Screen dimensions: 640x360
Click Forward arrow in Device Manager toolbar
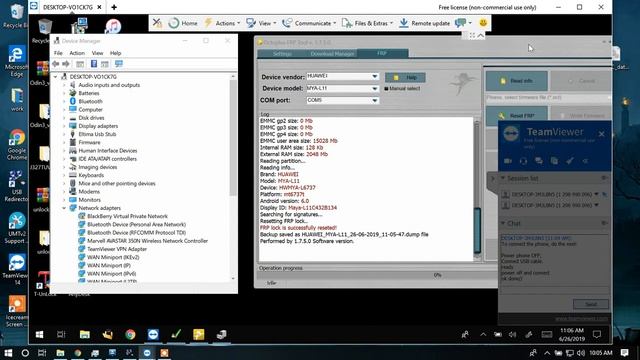tap(66, 64)
